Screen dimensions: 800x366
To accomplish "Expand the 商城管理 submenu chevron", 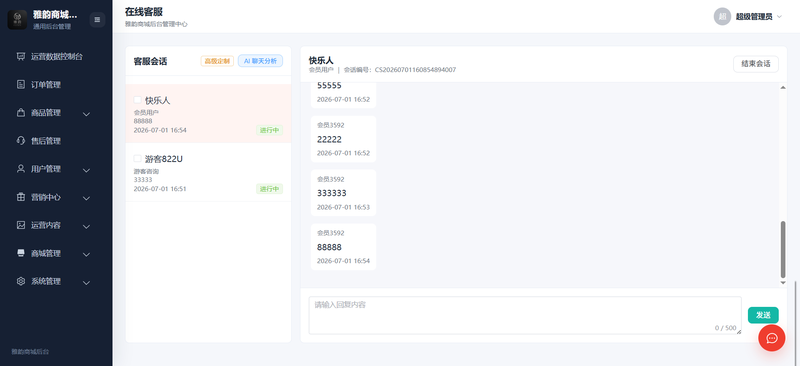I will (x=86, y=254).
